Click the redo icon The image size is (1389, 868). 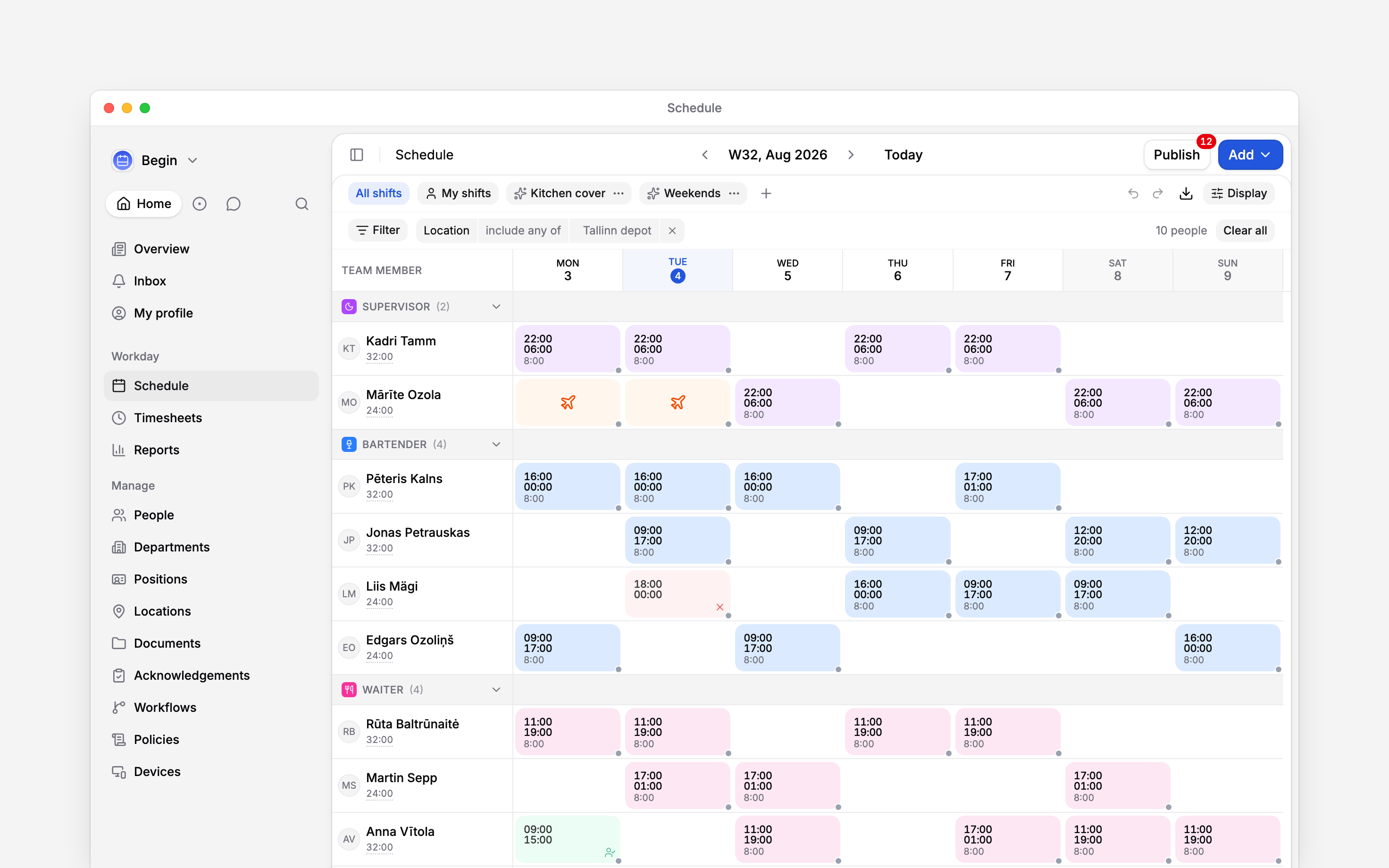click(1158, 193)
